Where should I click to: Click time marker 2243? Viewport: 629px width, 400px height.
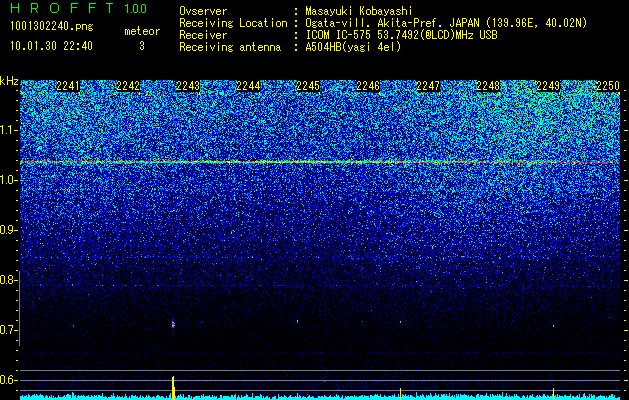tap(188, 86)
